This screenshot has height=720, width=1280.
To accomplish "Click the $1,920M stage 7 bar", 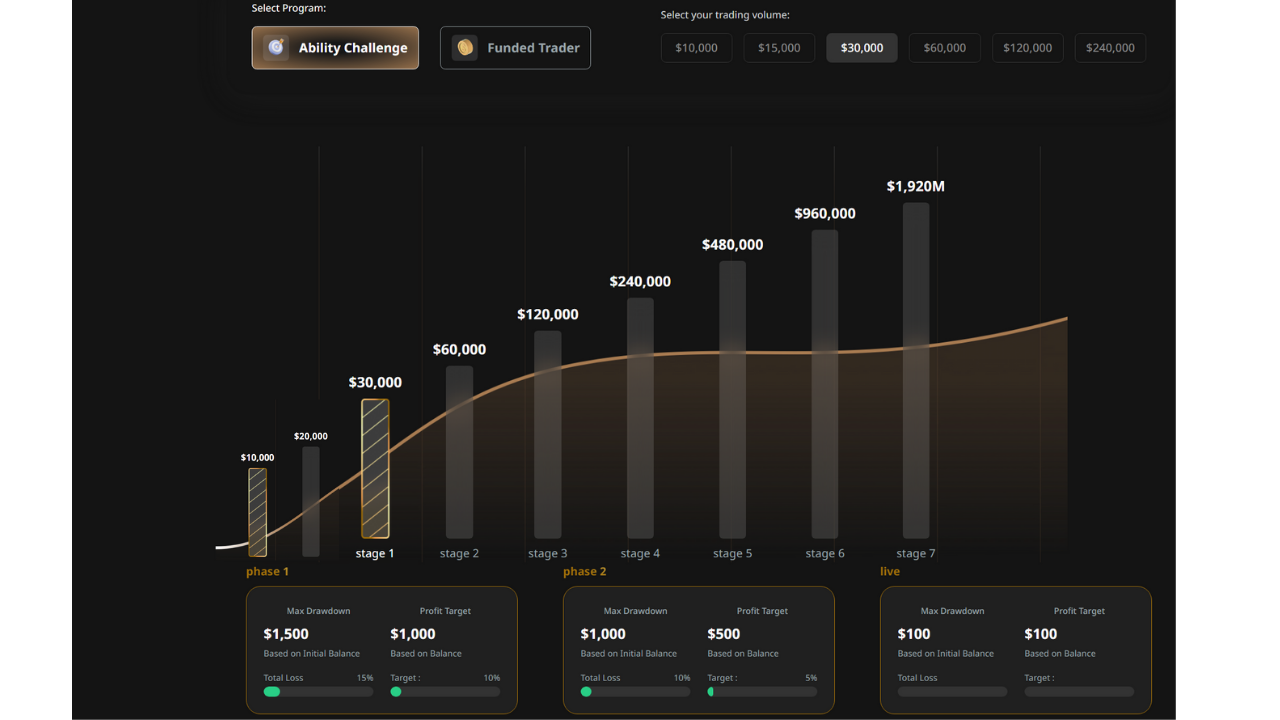I will [916, 370].
